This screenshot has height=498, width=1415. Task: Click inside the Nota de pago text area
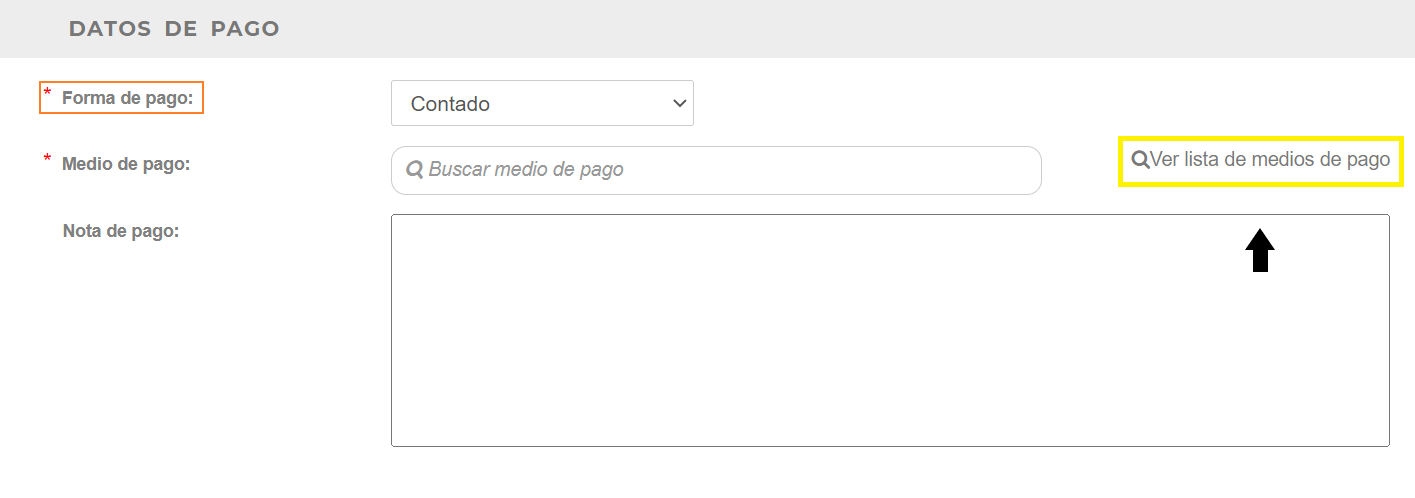pyautogui.click(x=890, y=330)
